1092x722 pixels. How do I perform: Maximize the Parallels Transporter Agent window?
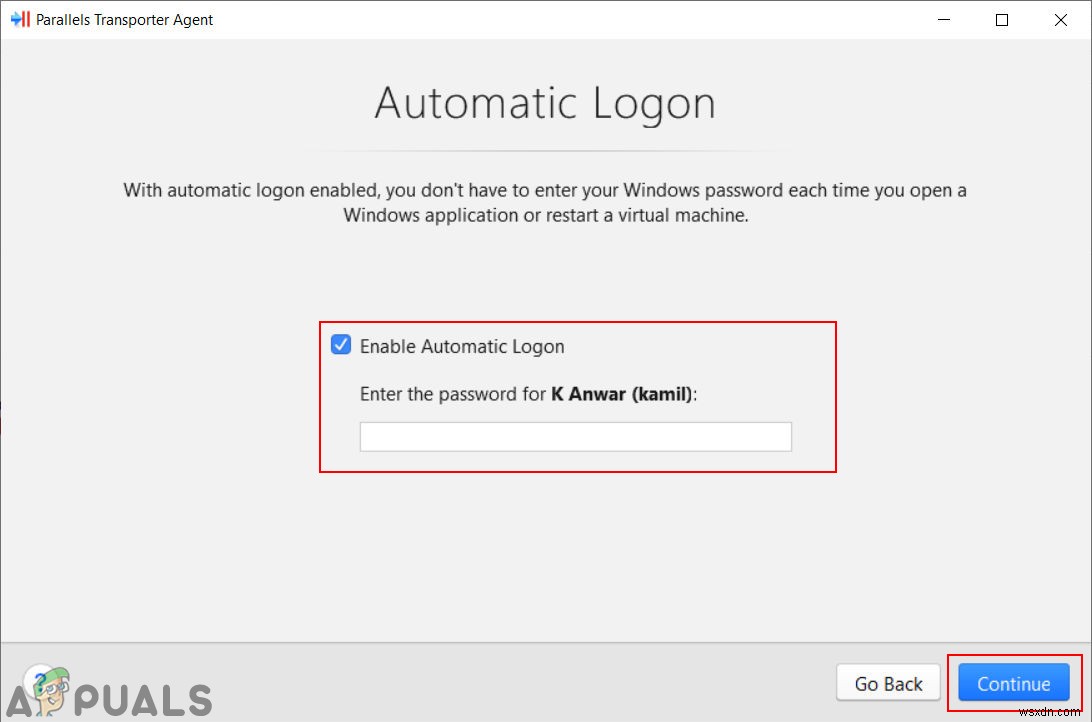point(1002,19)
